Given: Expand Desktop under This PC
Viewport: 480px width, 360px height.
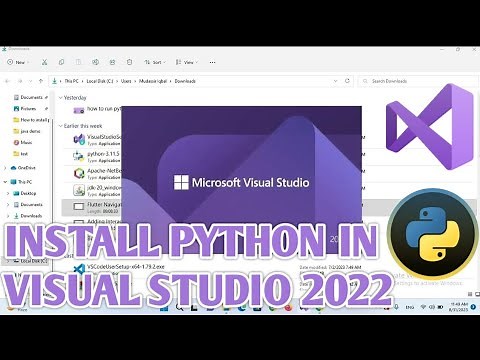Looking at the screenshot, I should tap(8, 193).
